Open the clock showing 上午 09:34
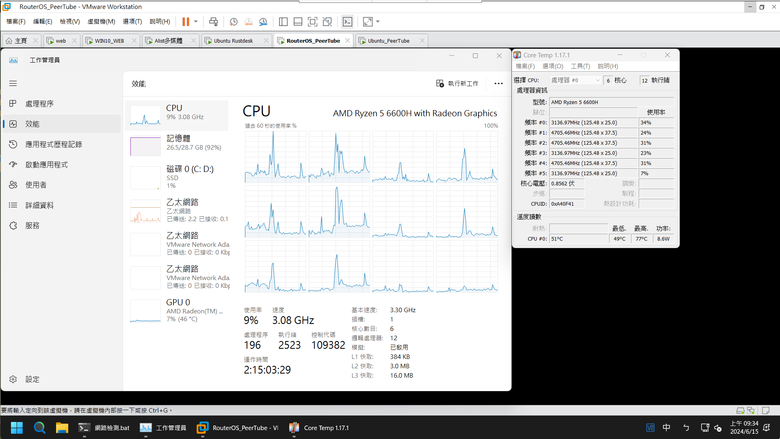This screenshot has height=439, width=780. 744,428
